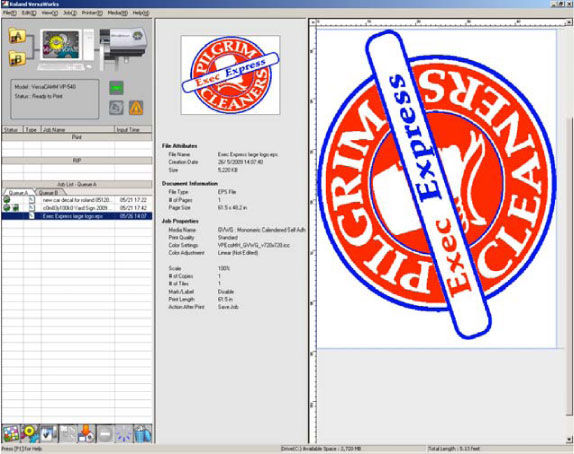Switch to the Queue A tab
The height and width of the screenshot is (454, 574).
[18, 192]
